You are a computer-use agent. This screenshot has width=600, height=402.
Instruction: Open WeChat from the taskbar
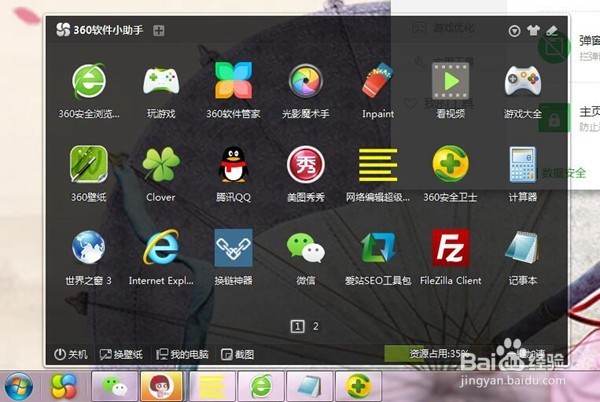click(x=114, y=386)
